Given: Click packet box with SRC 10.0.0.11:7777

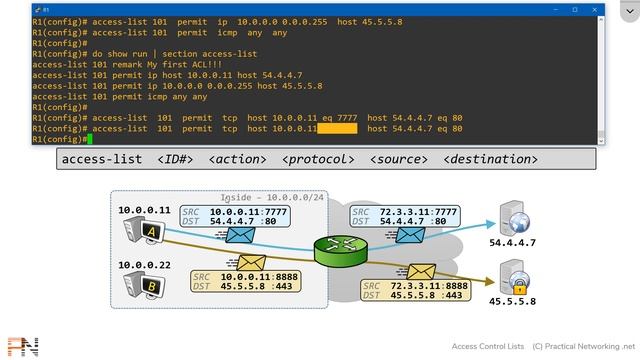Looking at the screenshot, I should tap(235, 216).
